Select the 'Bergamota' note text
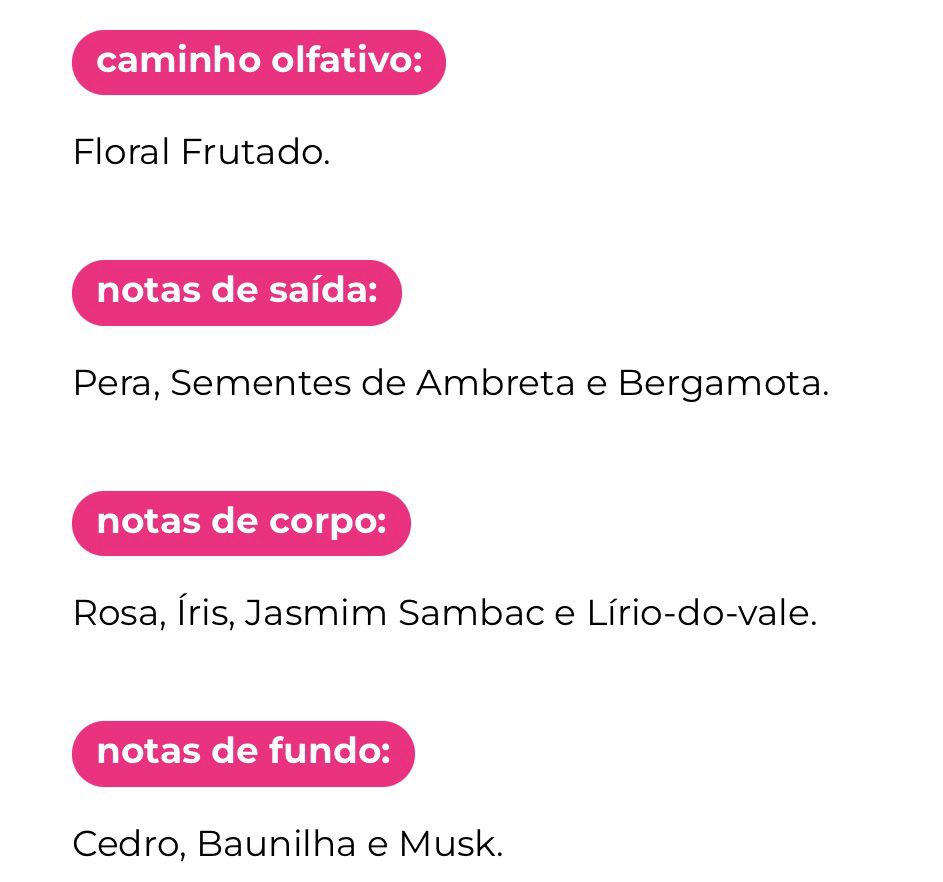This screenshot has height=882, width=943. click(721, 383)
